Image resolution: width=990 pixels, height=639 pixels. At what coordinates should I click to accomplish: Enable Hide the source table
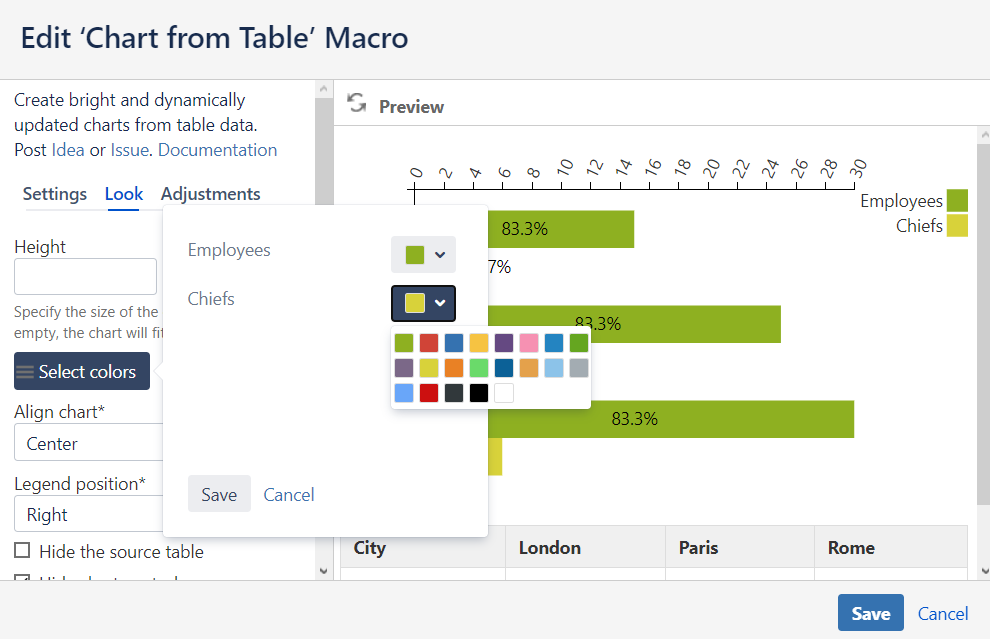20,551
